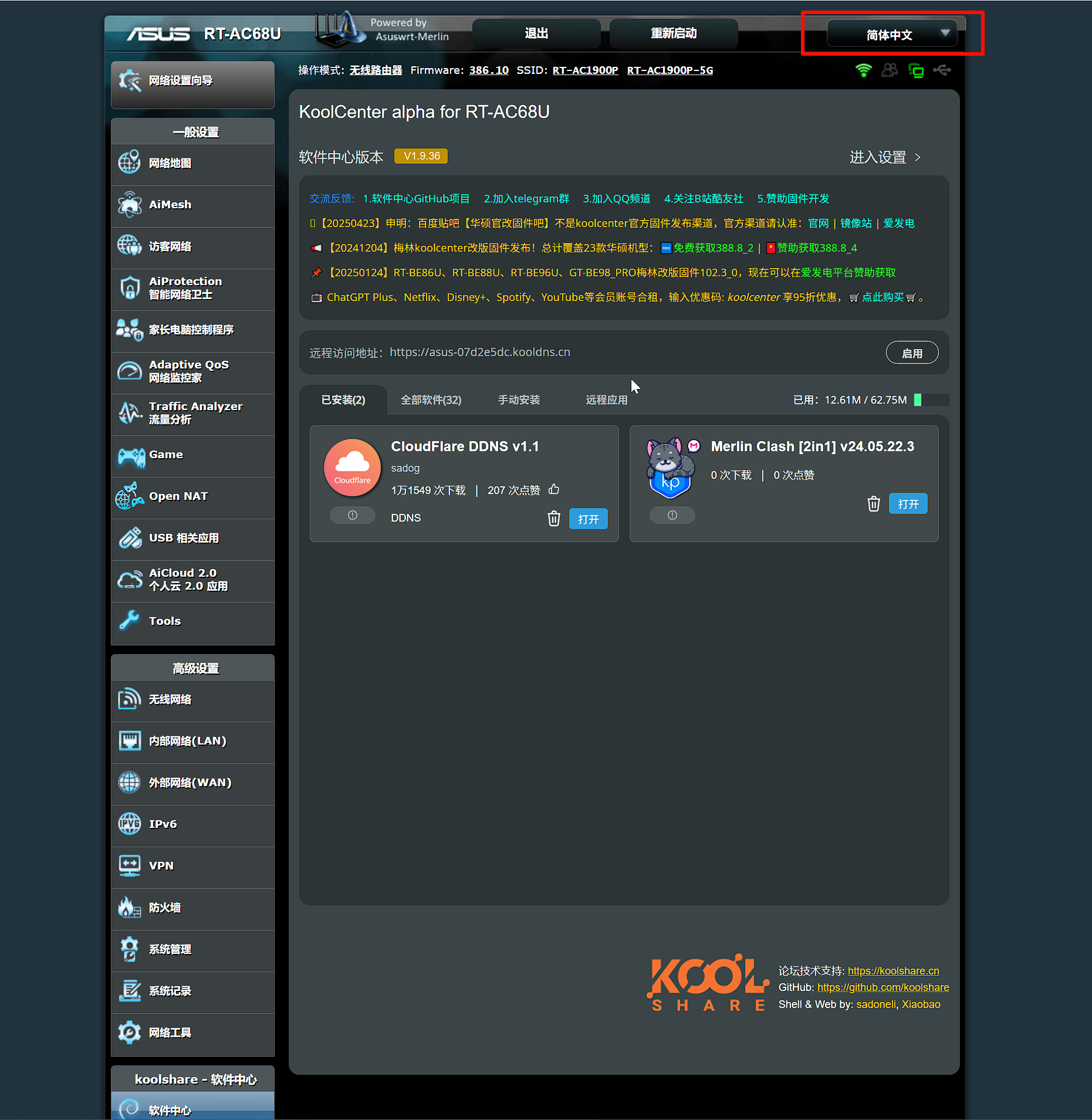Click the system administration icon 系统管理
The height and width of the screenshot is (1120, 1092).
coord(130,949)
